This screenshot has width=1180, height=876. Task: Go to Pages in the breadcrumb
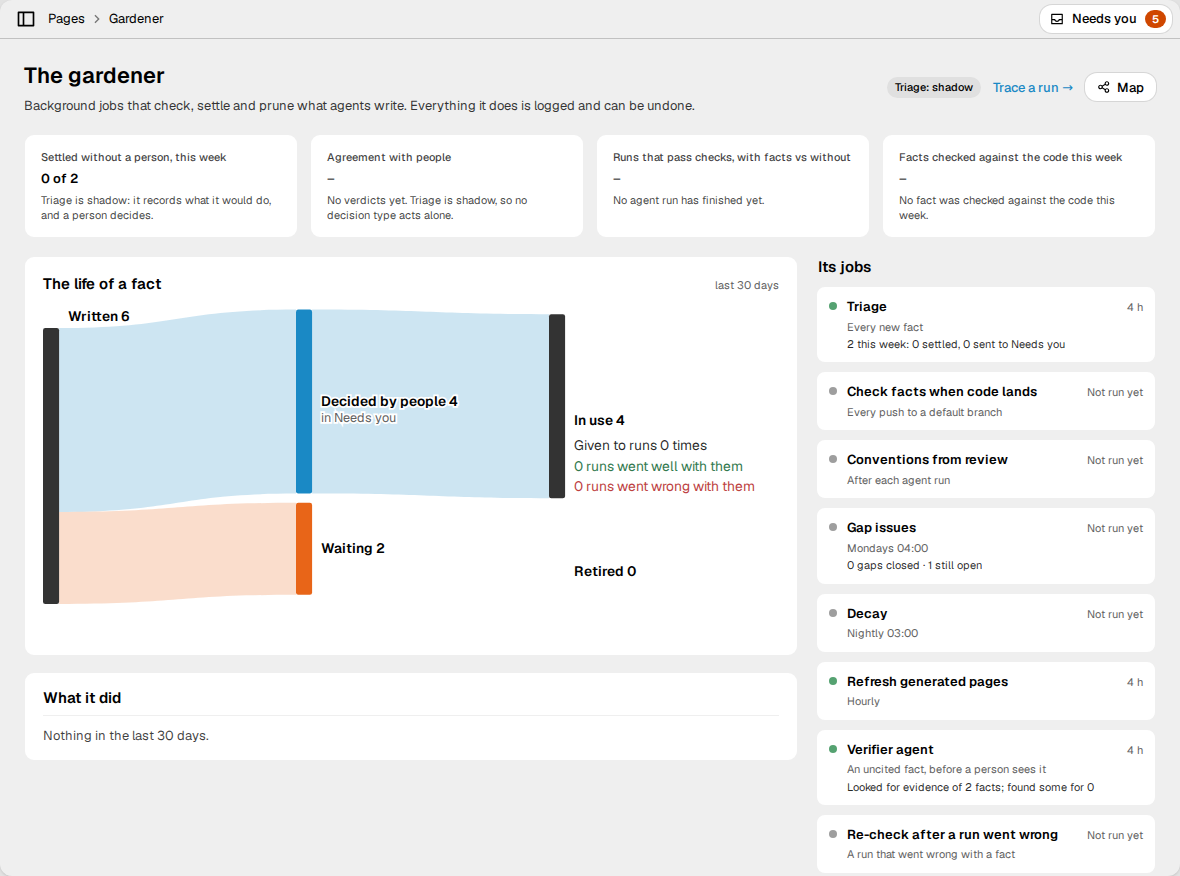(x=66, y=19)
